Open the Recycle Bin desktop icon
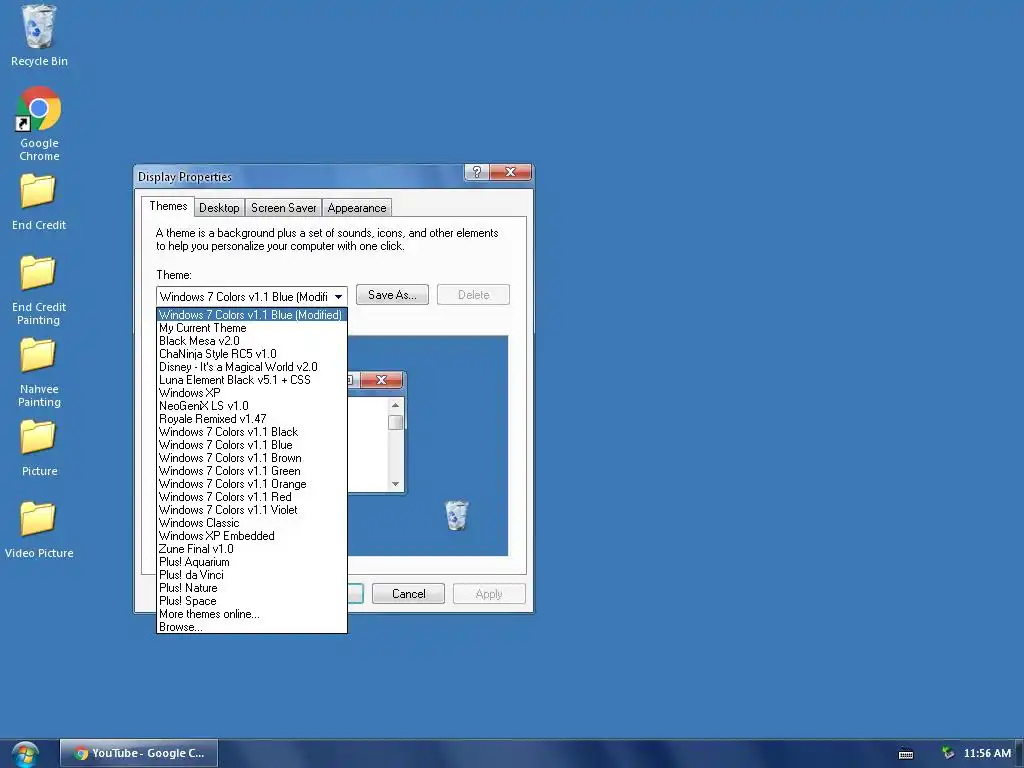Screen dimensions: 1024x768 coord(39,36)
